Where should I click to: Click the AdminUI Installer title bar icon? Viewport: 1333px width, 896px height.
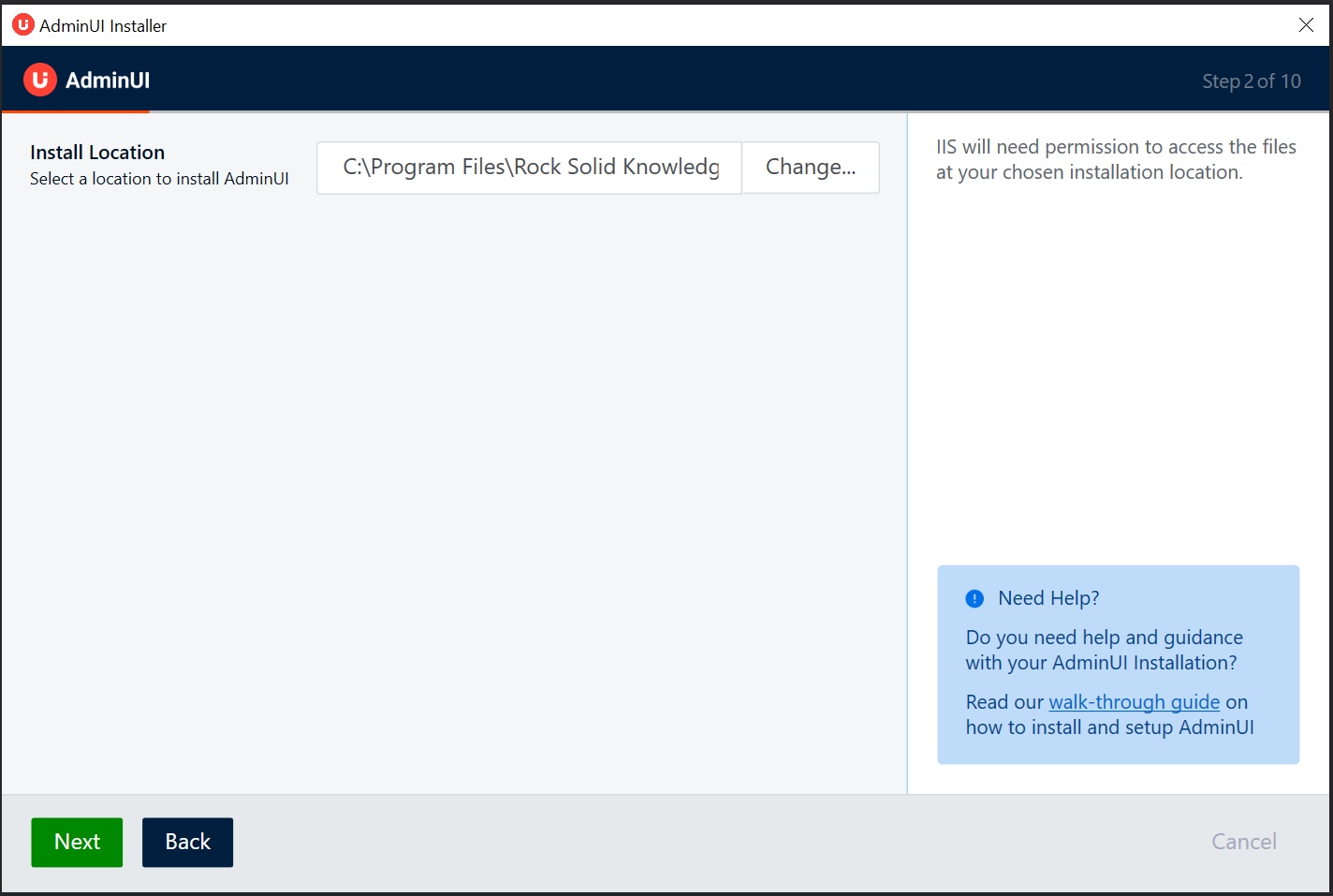coord(23,24)
